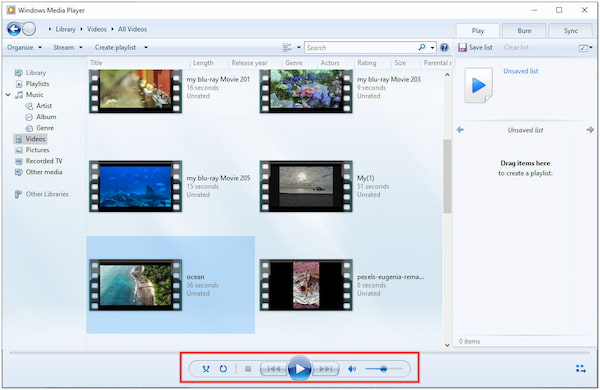Click the Forward navigation button

pos(29,29)
